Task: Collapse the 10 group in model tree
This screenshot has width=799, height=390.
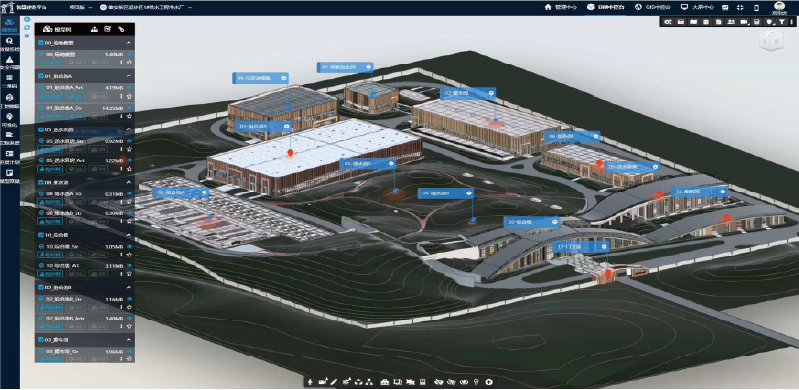Action: point(129,235)
